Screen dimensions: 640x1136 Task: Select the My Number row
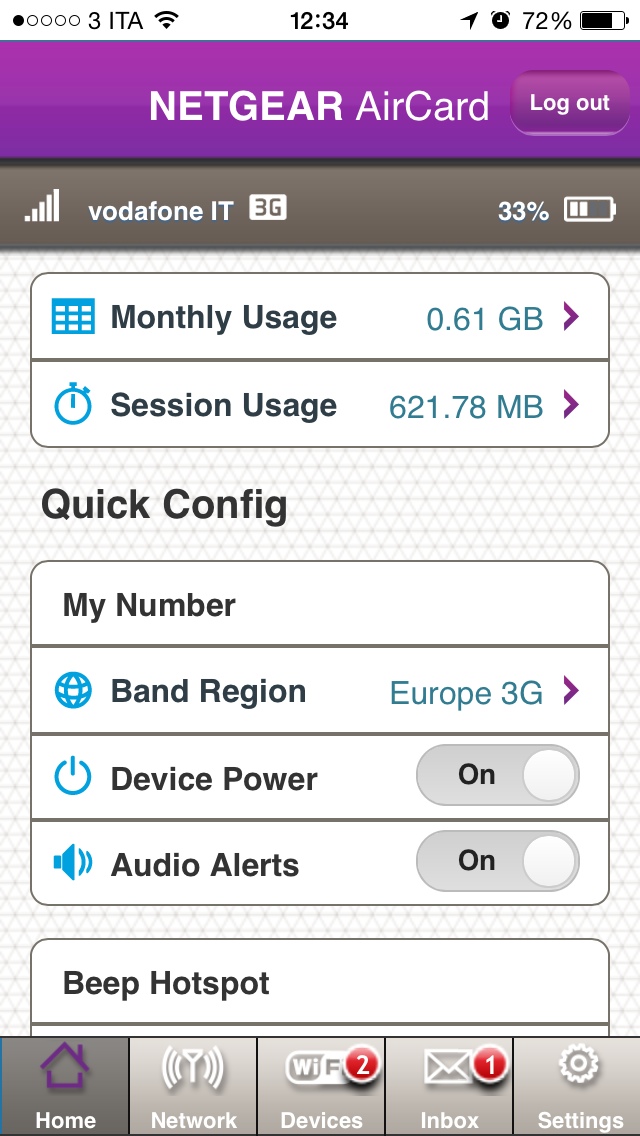coord(320,605)
